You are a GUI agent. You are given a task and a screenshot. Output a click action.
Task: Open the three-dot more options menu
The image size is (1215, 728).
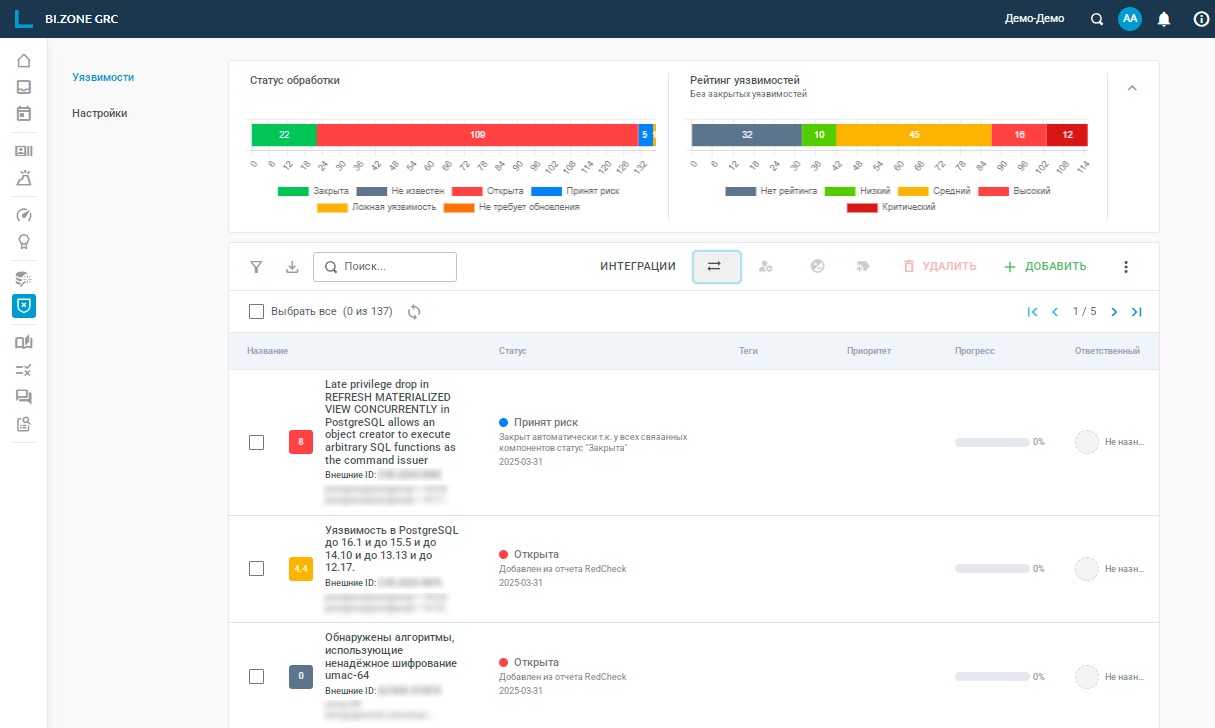pyautogui.click(x=1126, y=267)
